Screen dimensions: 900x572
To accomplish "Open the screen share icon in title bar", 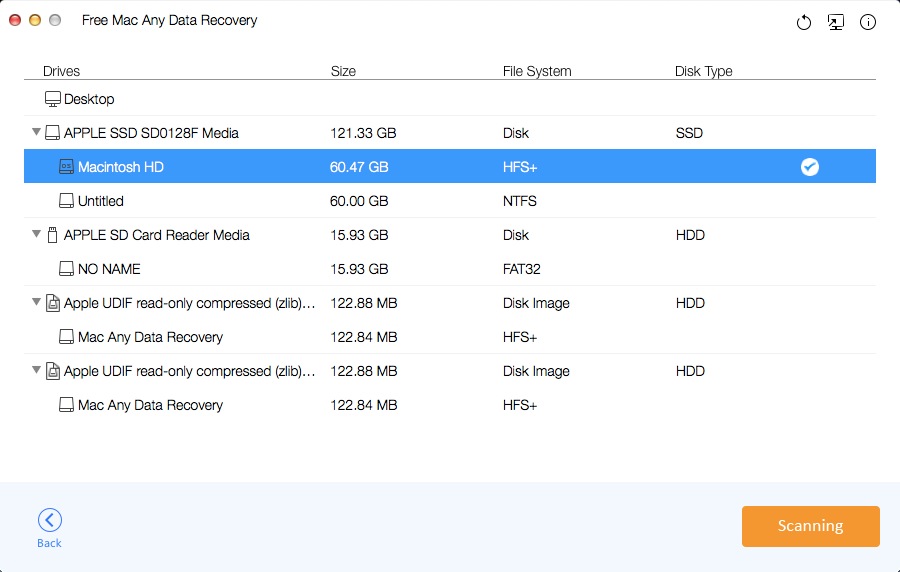I will [836, 22].
